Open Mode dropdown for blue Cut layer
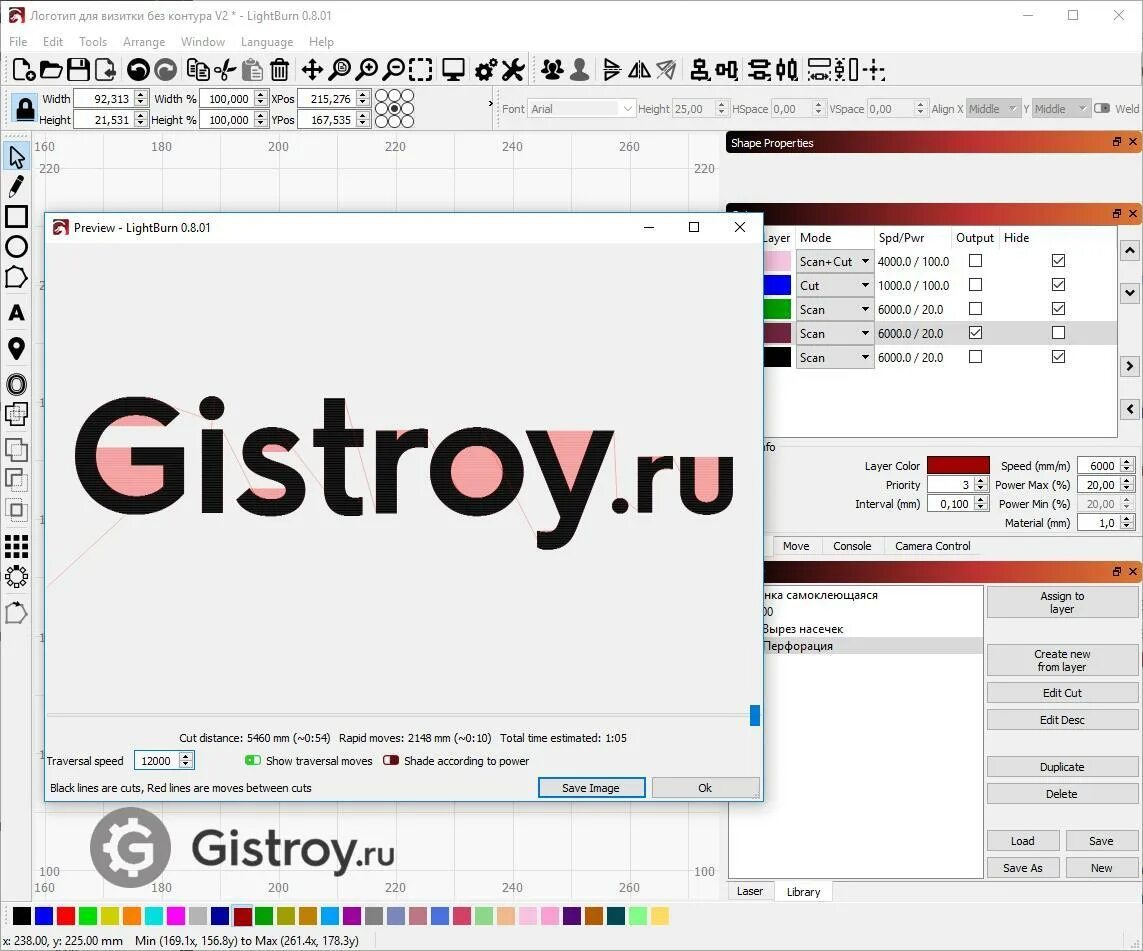Screen dimensions: 1143x951 835,285
